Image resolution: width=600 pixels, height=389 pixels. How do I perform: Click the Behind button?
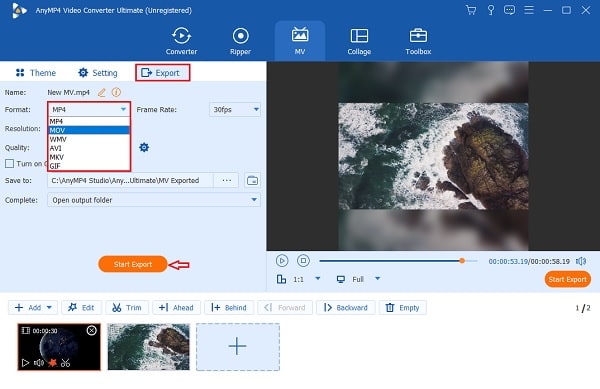(229, 308)
